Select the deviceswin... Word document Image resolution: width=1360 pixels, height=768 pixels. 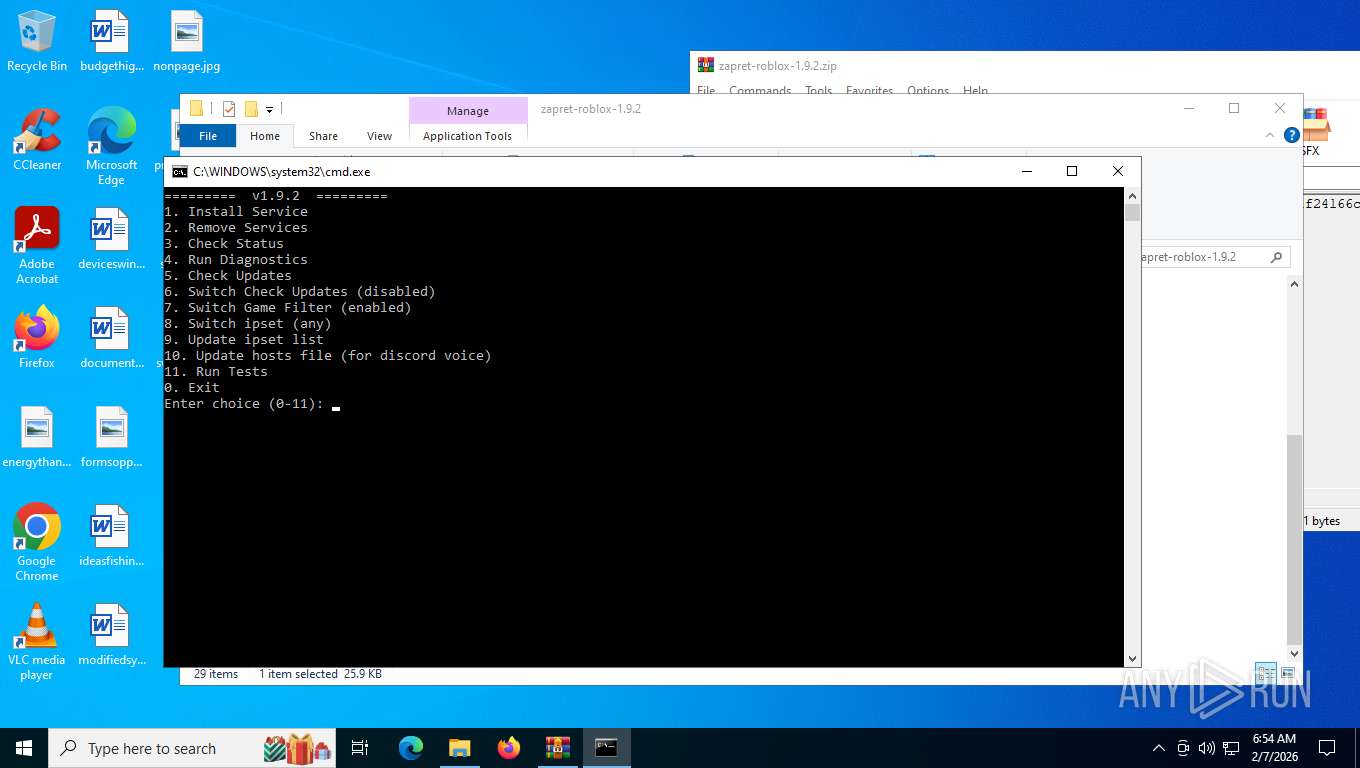pyautogui.click(x=111, y=239)
